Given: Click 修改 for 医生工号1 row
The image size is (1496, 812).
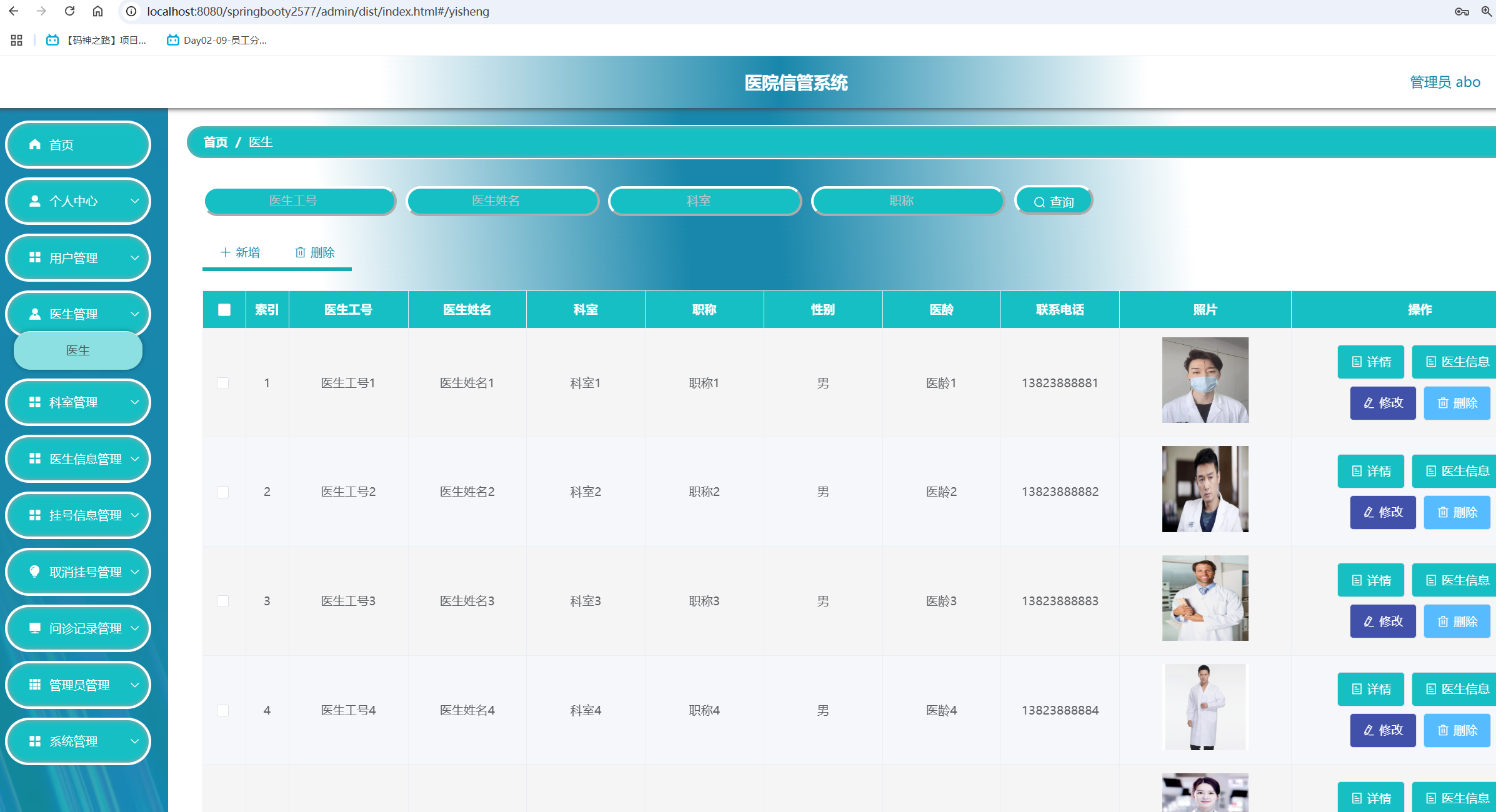Looking at the screenshot, I should click(x=1383, y=403).
